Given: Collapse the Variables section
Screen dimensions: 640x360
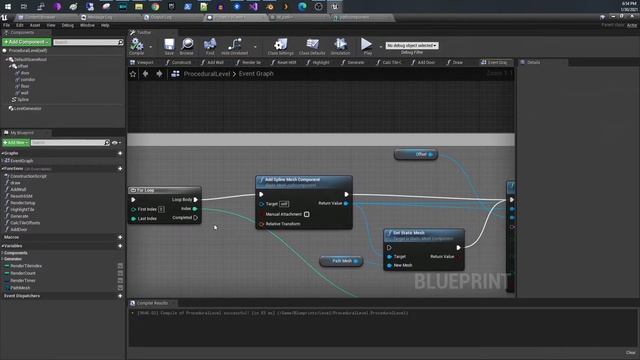Looking at the screenshot, I should click(x=2, y=246).
